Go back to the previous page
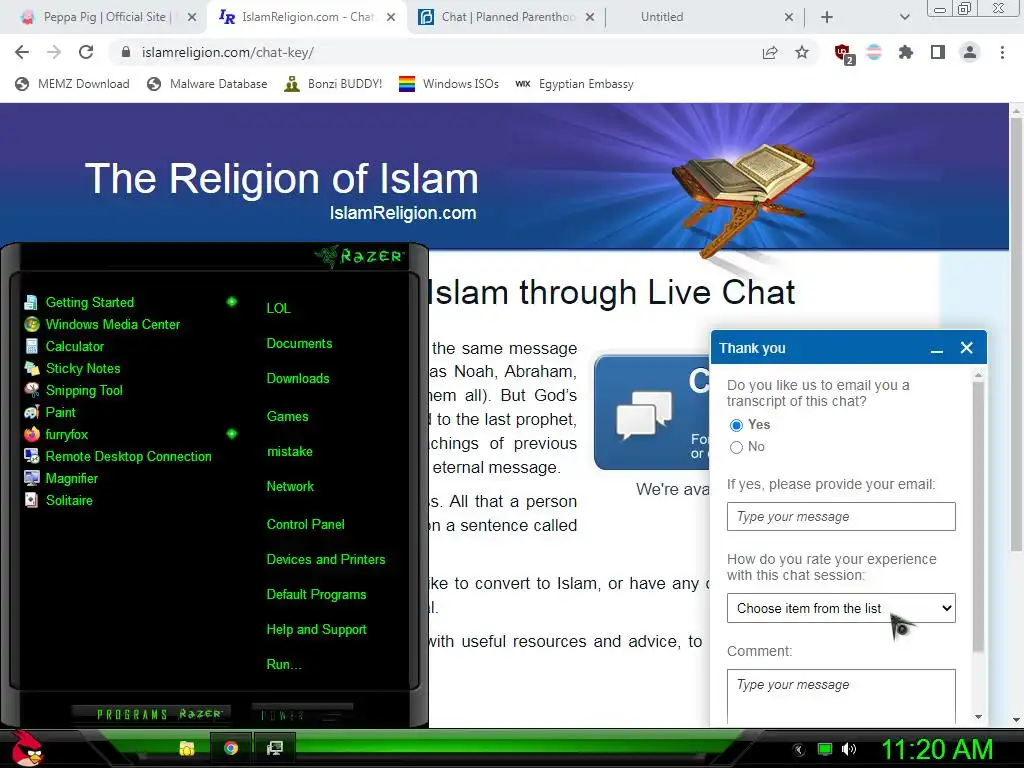Screen dimensions: 1024x768 (x=22, y=52)
